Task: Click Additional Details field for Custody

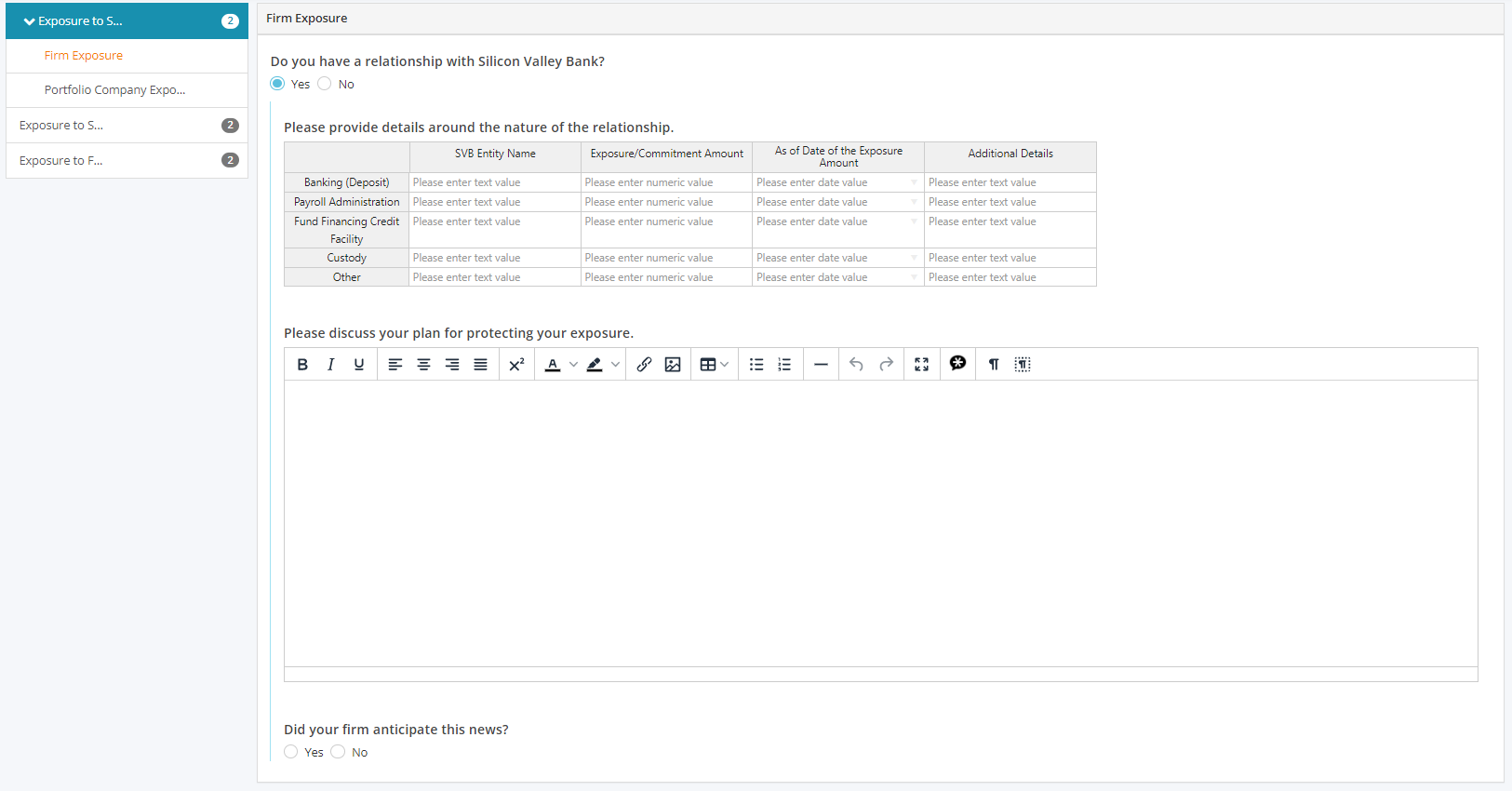Action: click(1010, 258)
